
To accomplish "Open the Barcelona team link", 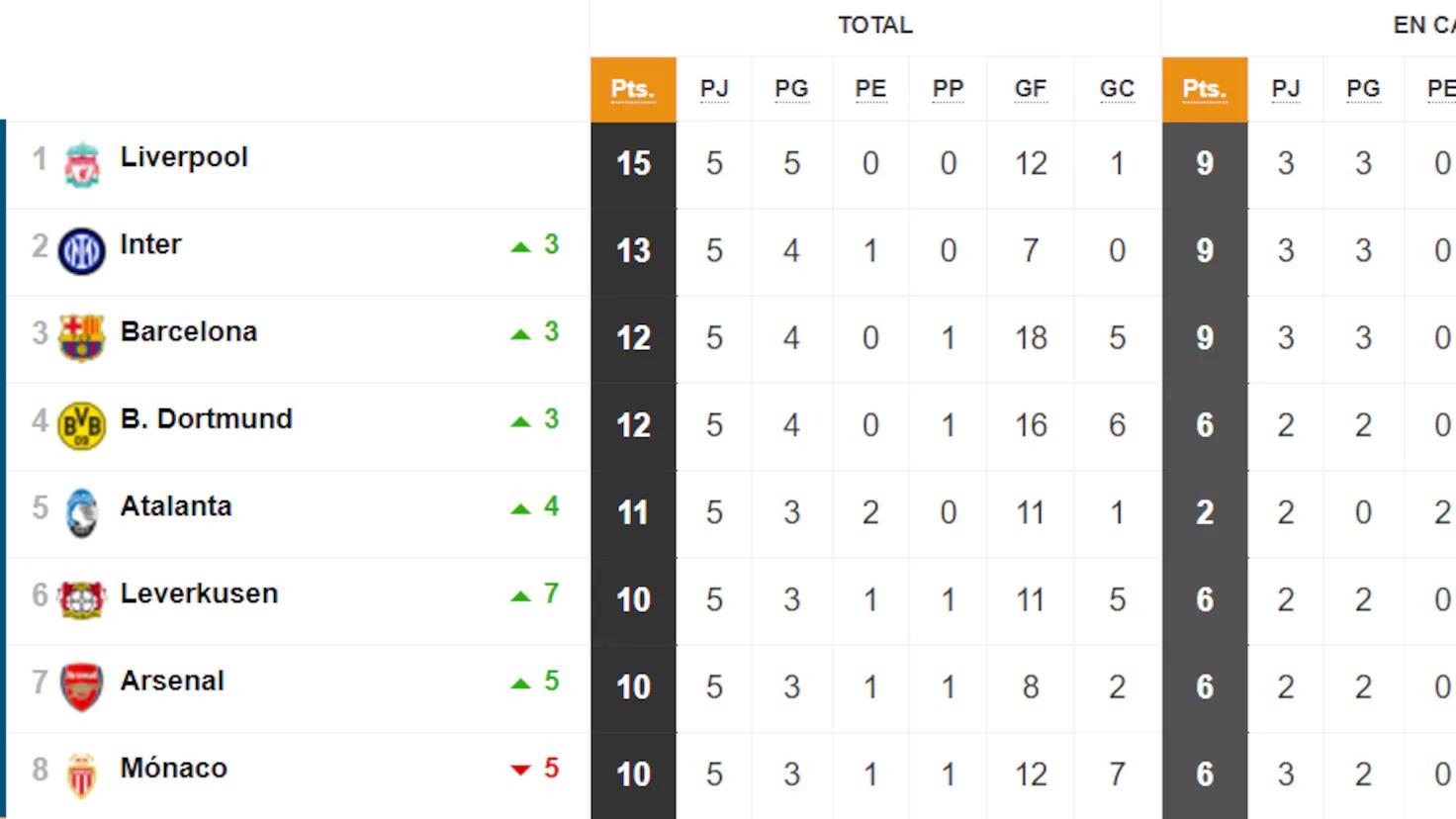I will pos(189,331).
